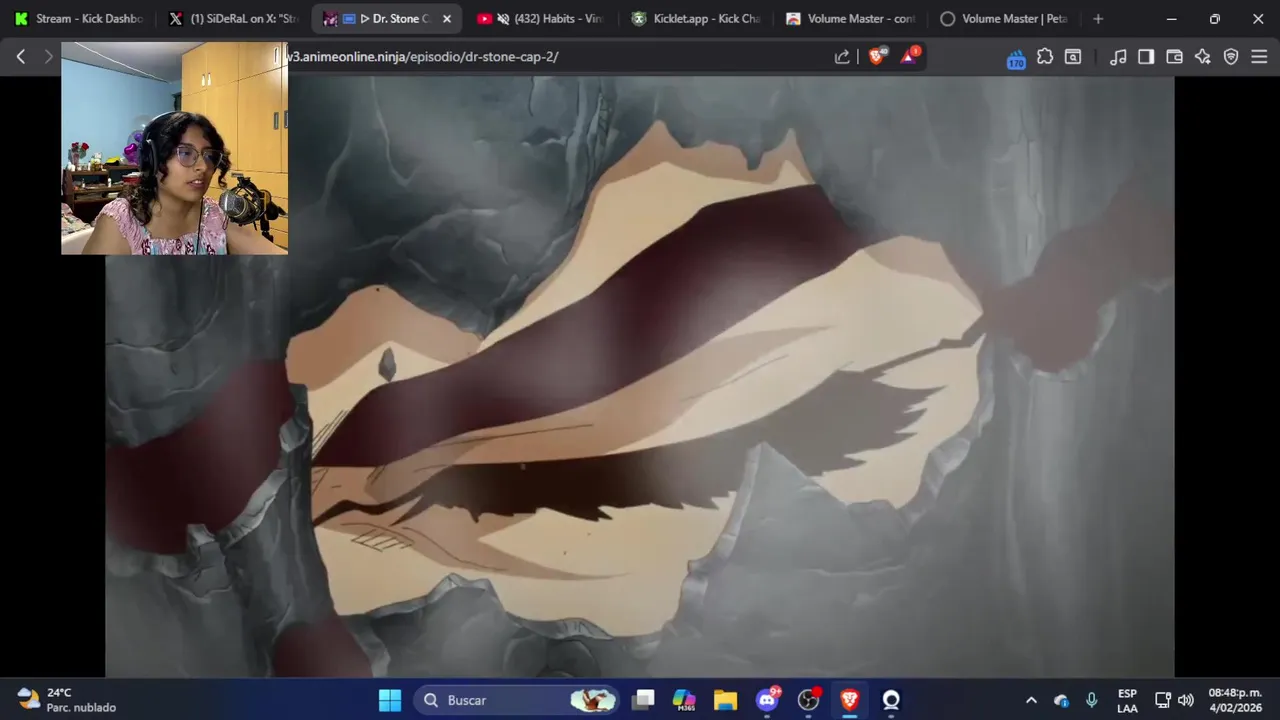Open the Extensions puzzle piece menu
Screen dimensions: 1280x720
coord(1045,57)
